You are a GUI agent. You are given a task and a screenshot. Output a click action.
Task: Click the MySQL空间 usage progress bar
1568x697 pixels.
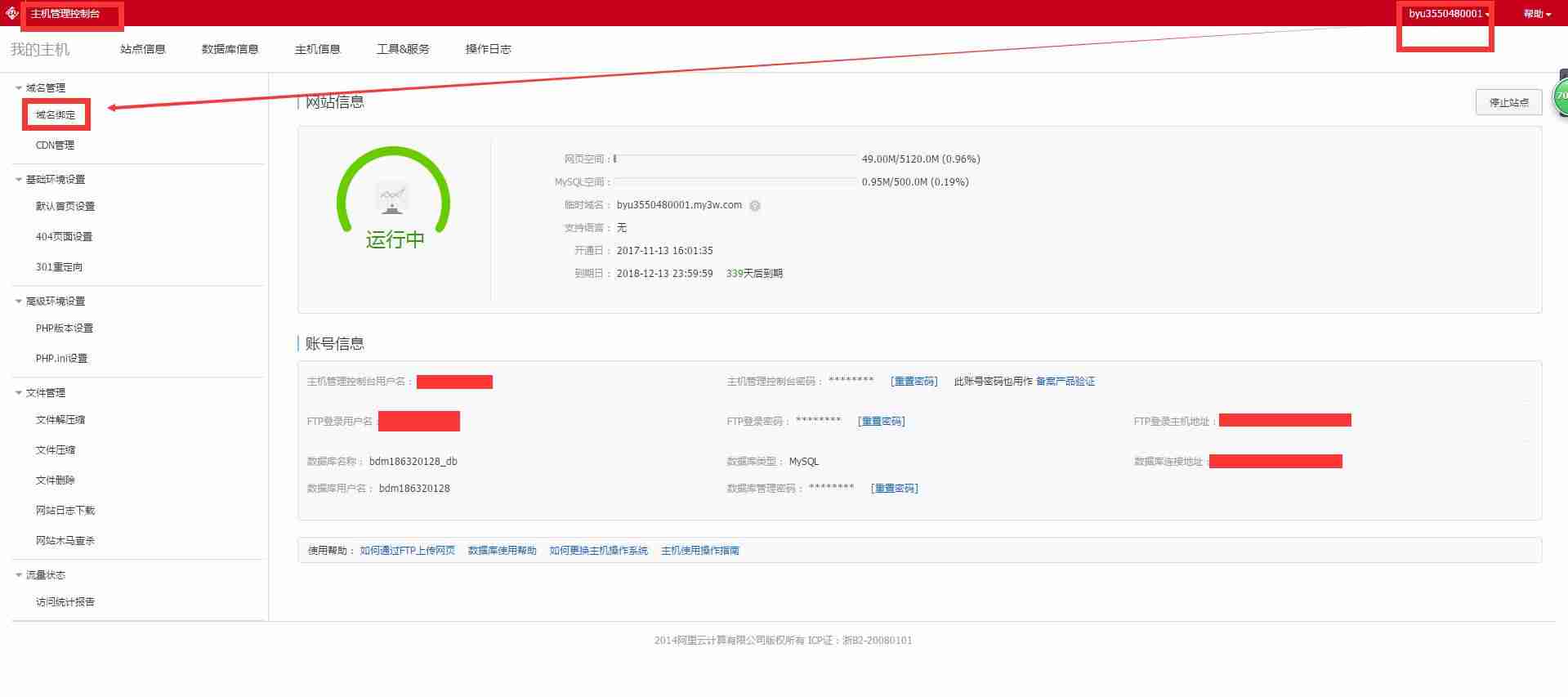[735, 181]
